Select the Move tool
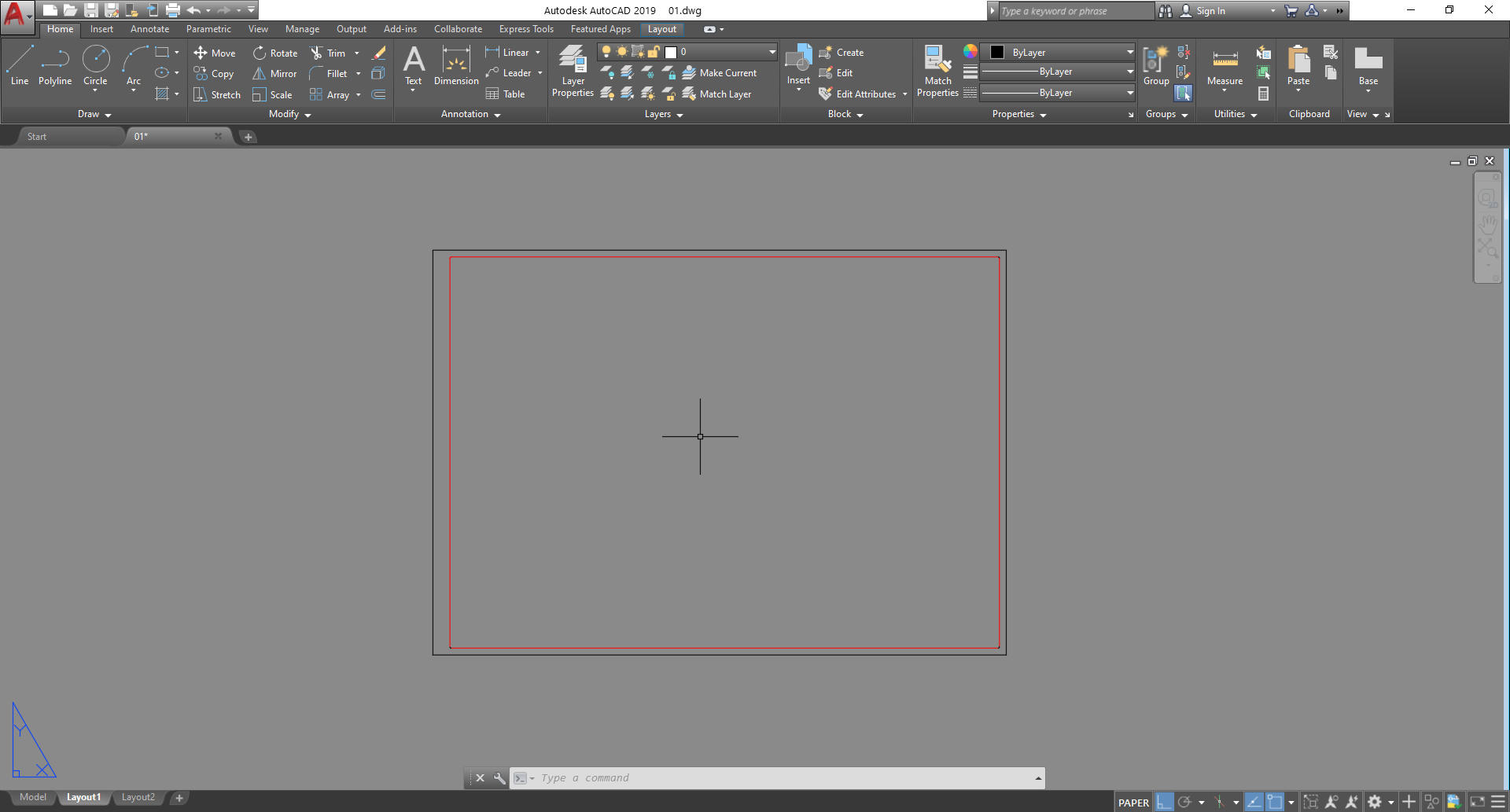 [x=215, y=53]
